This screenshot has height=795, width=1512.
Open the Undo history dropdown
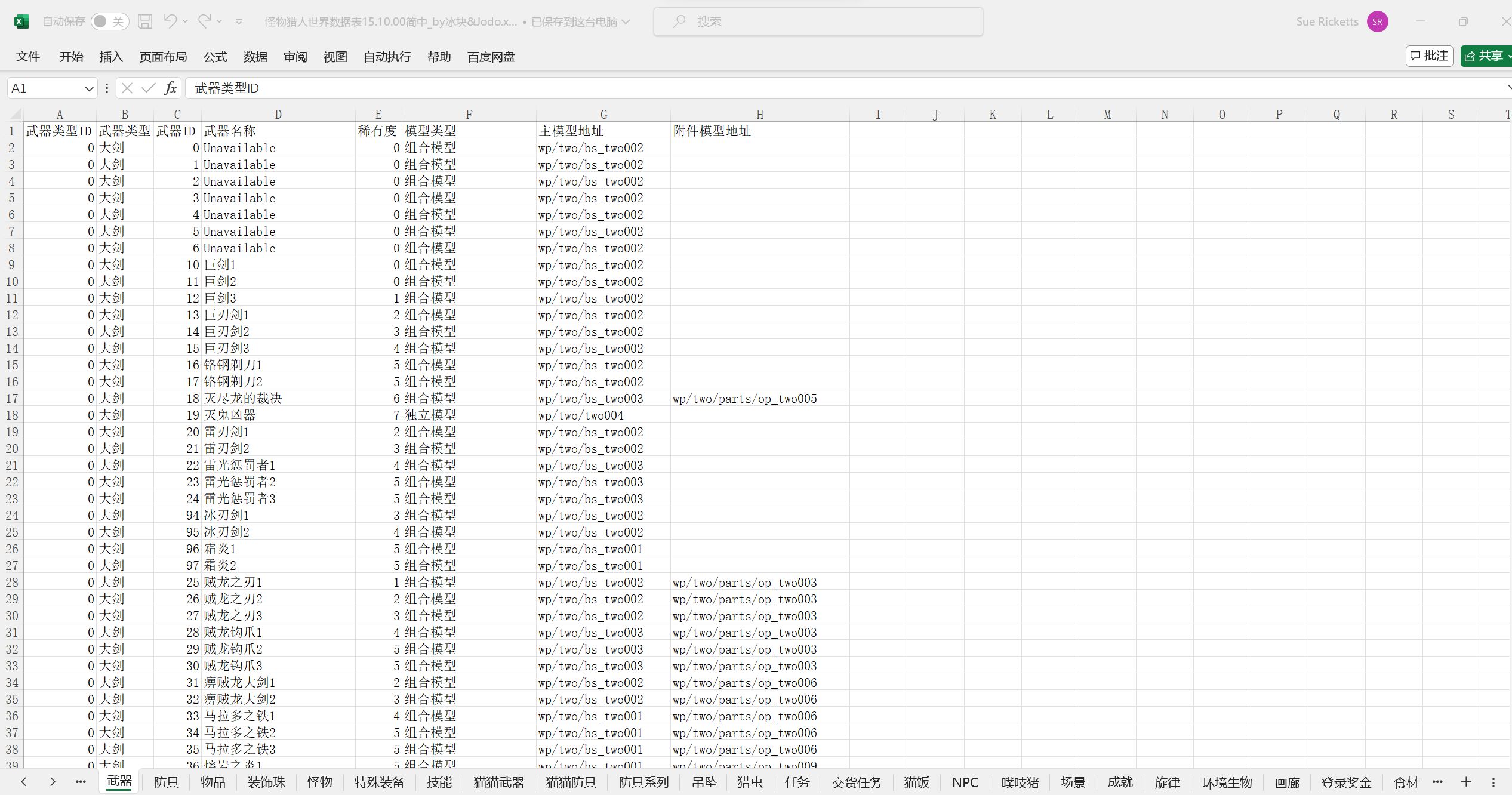click(185, 21)
